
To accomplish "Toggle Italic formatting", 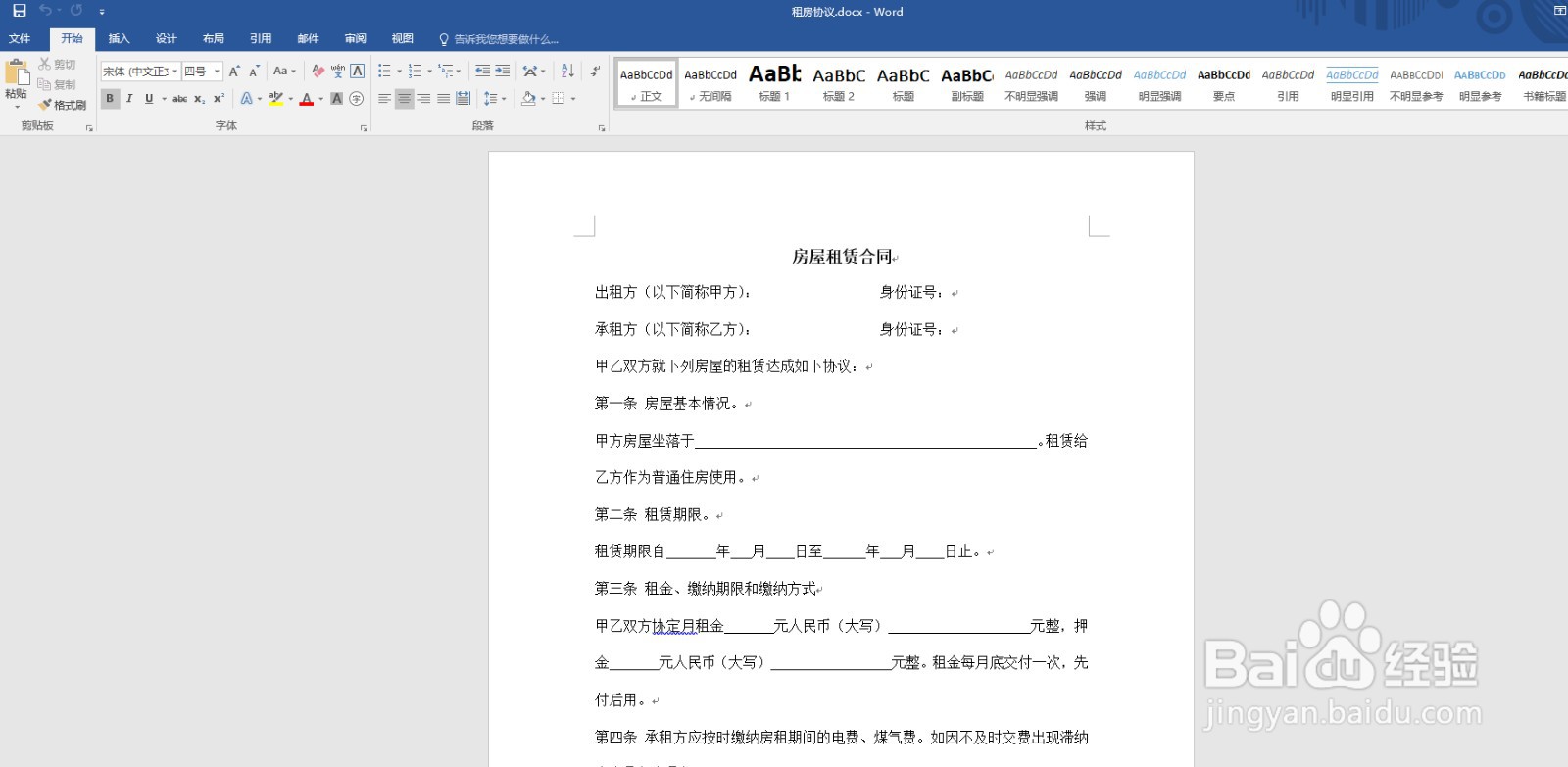I will coord(129,99).
